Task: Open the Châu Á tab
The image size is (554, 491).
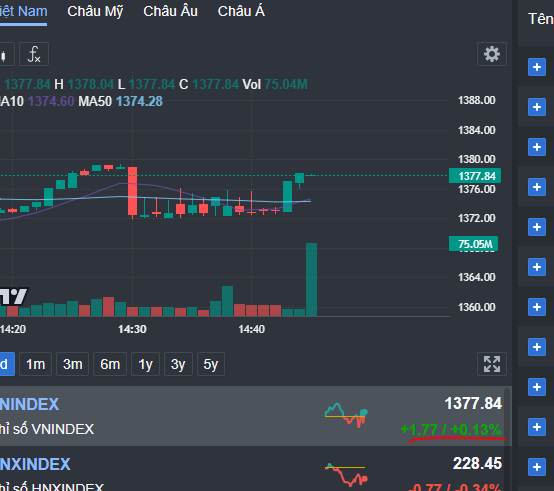Action: coord(241,11)
